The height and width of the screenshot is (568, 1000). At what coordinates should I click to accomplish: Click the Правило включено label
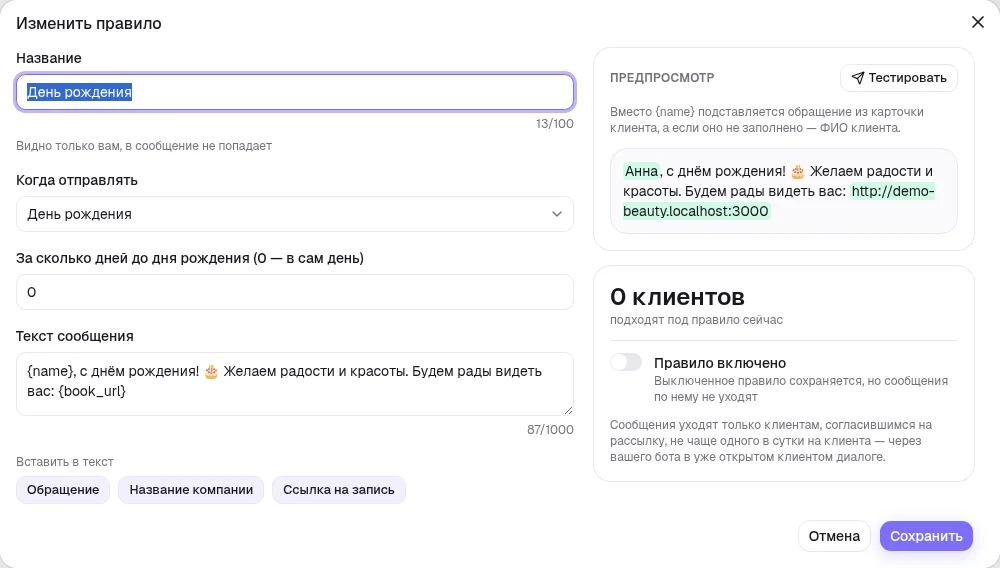tap(720, 363)
